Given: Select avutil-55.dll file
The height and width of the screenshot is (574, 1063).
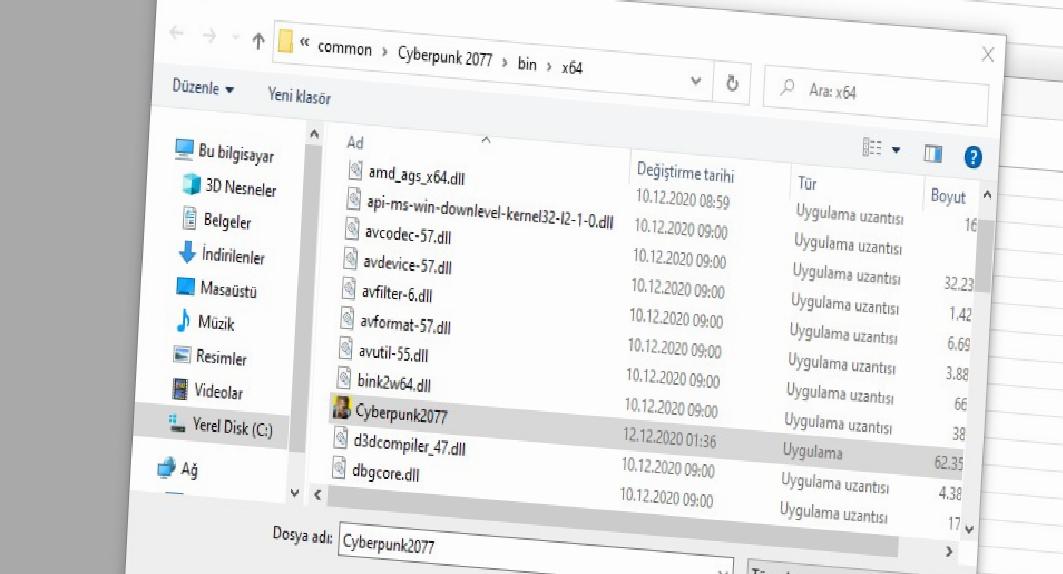Looking at the screenshot, I should tap(393, 353).
